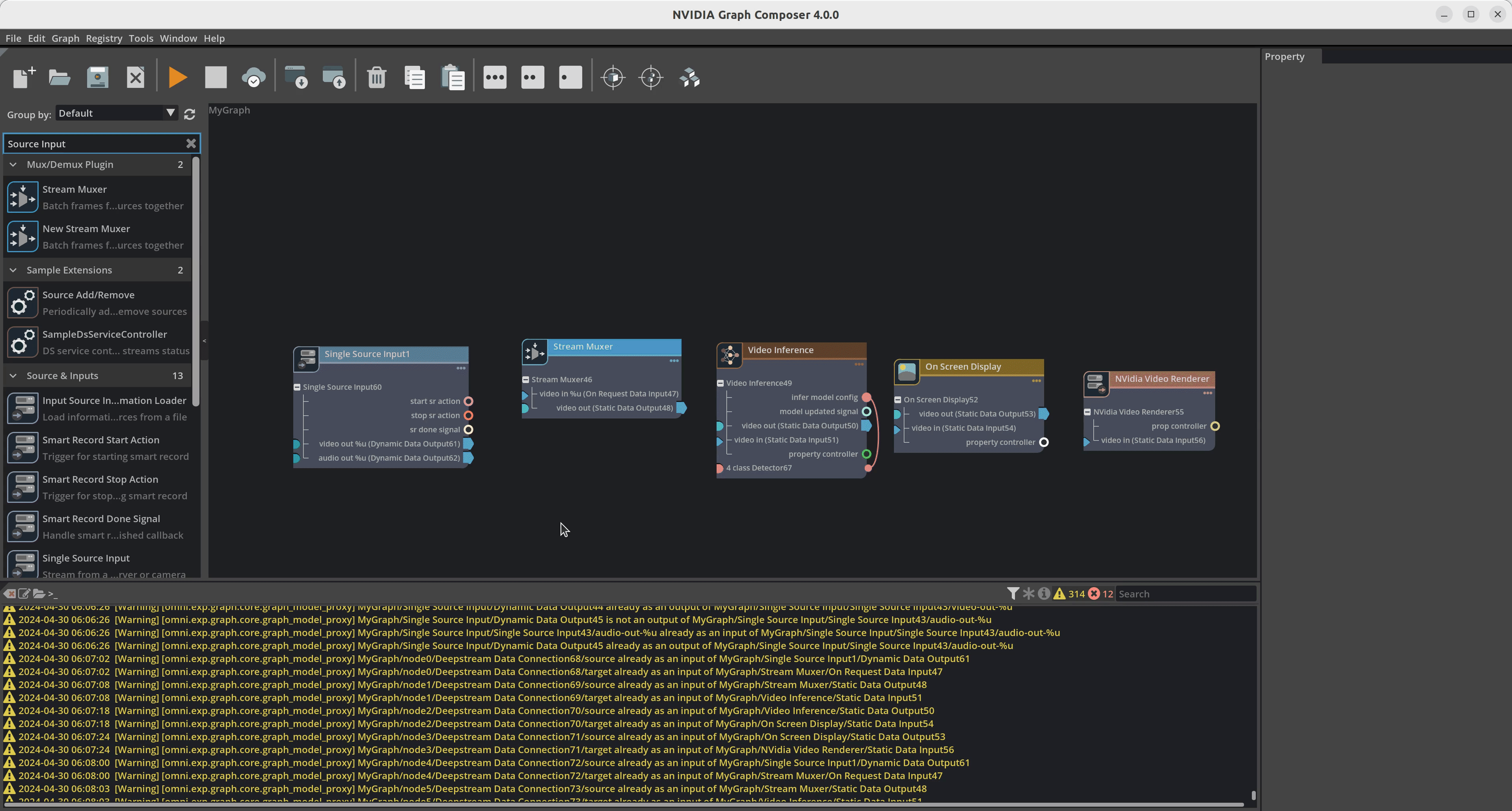Click the stop sr action port circle
1512x811 pixels.
coord(468,415)
